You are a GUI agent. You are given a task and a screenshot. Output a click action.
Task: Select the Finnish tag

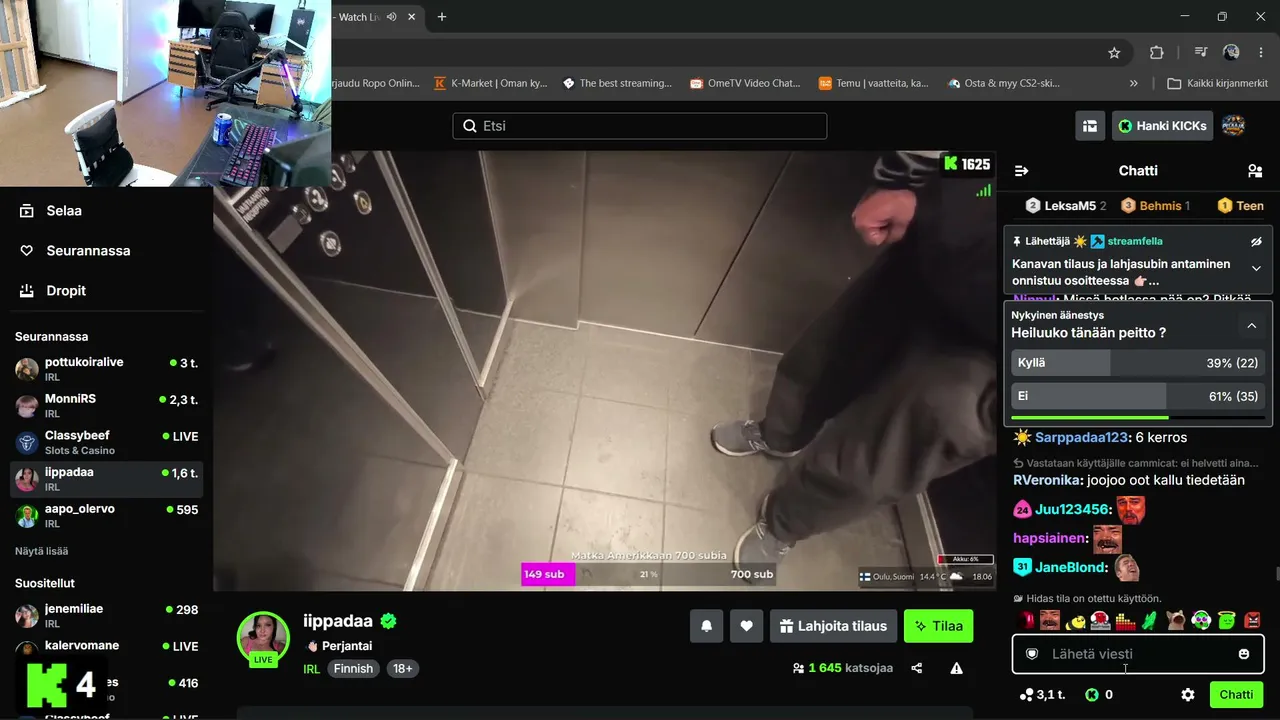click(x=353, y=669)
